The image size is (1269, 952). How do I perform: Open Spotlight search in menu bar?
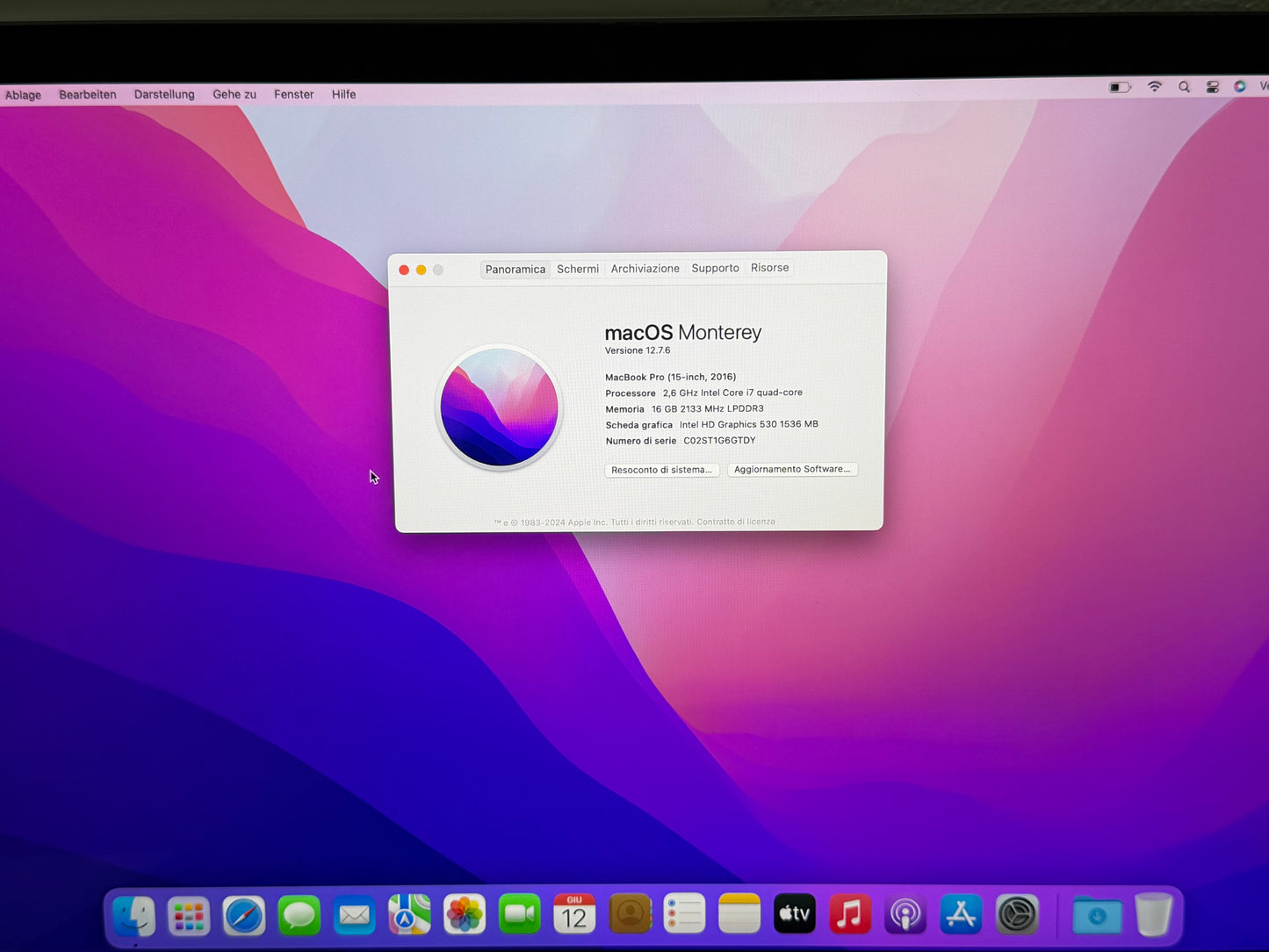tap(1184, 87)
